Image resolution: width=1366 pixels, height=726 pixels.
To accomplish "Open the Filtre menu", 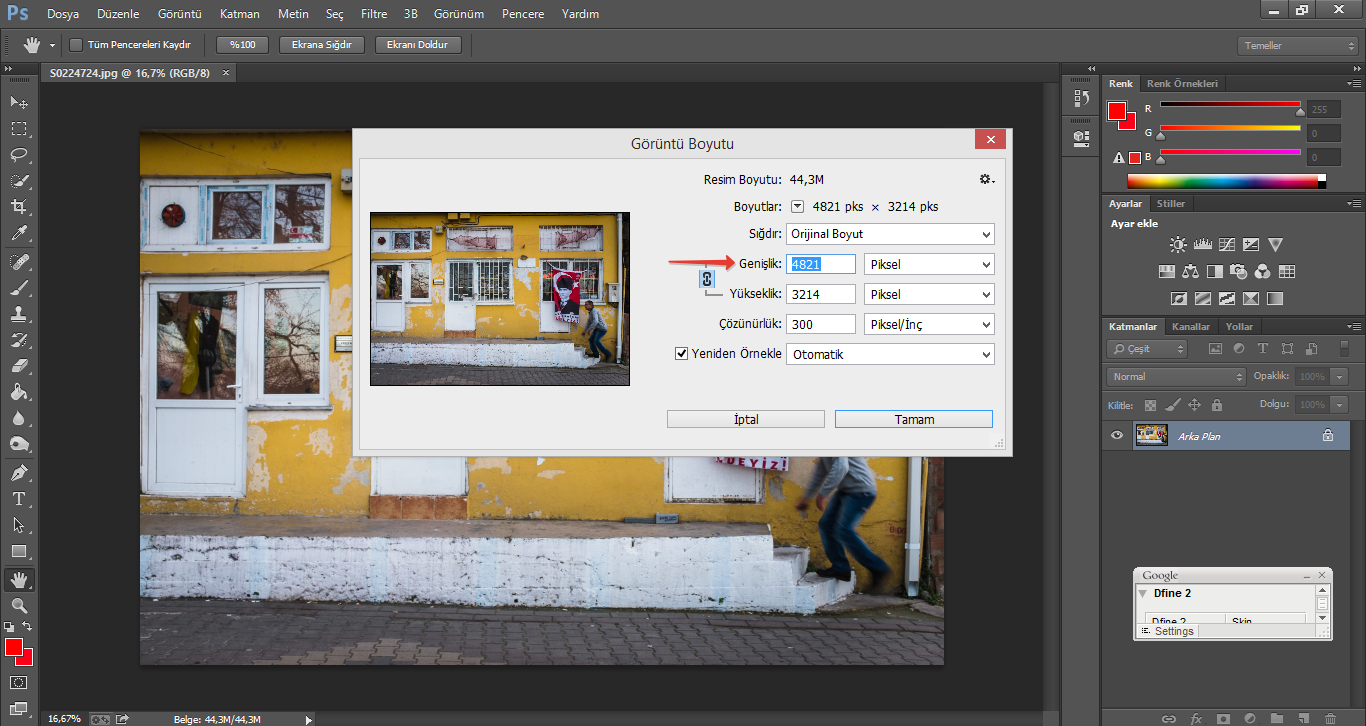I will (x=373, y=14).
